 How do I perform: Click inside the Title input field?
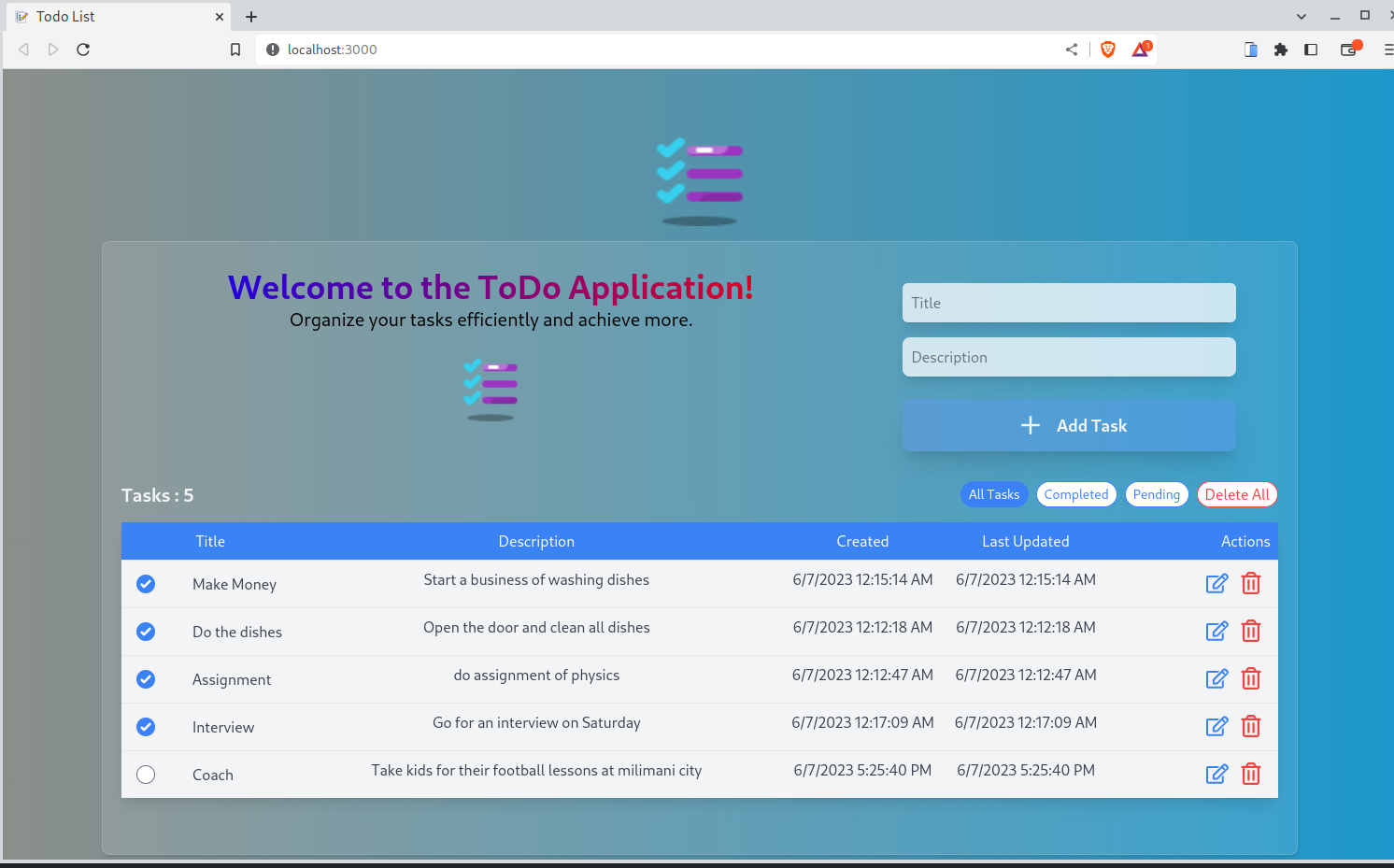pyautogui.click(x=1068, y=303)
